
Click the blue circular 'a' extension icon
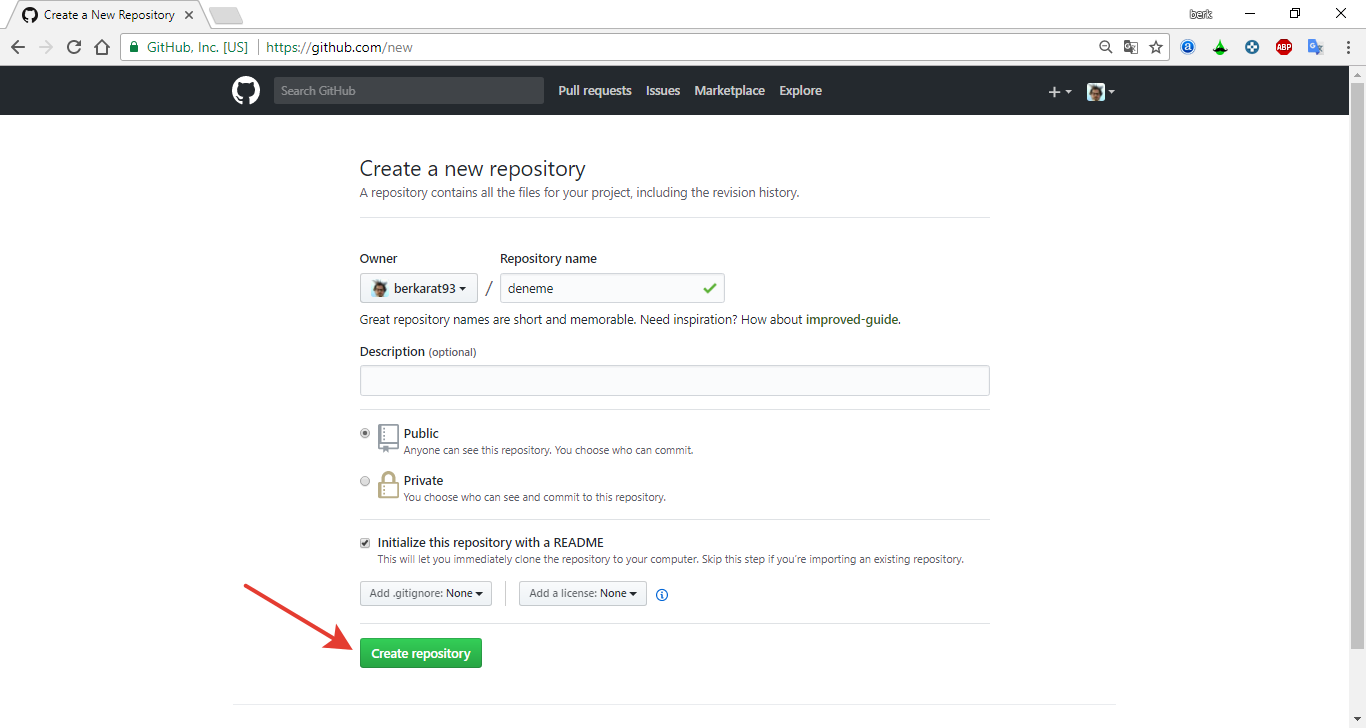click(x=1188, y=47)
